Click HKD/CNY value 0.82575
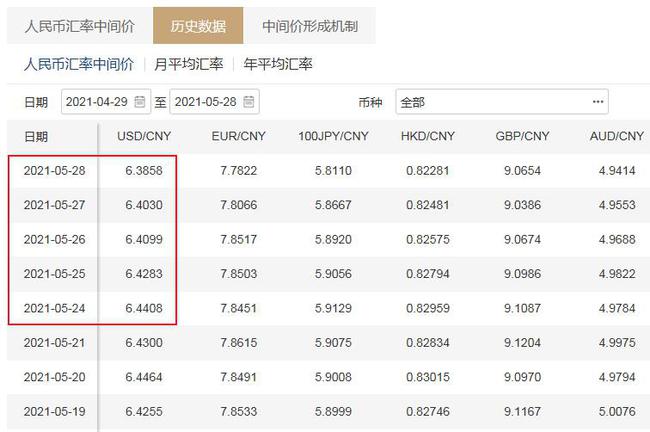 (428, 239)
